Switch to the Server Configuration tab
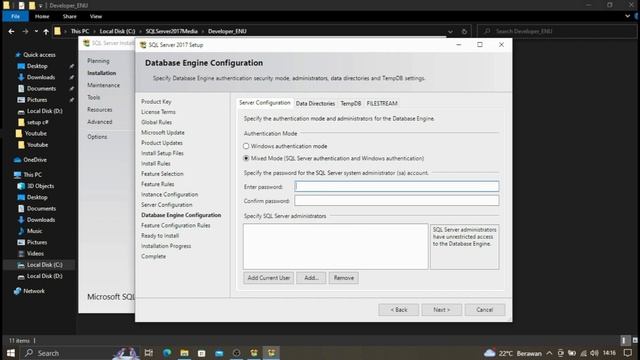Image resolution: width=640 pixels, height=360 pixels. [x=264, y=103]
